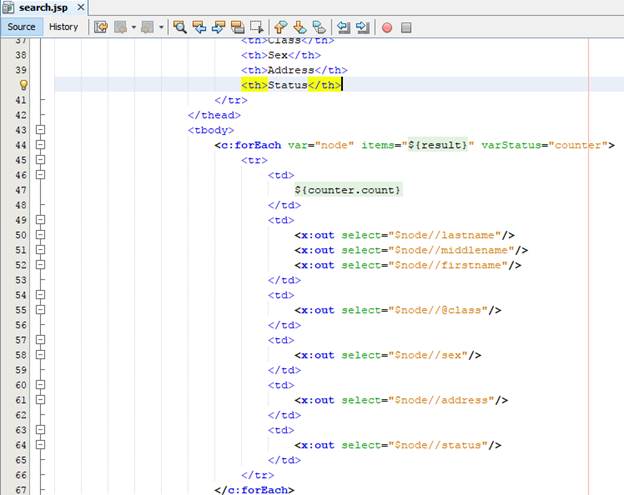Go to the next bookmark
This screenshot has width=624, height=495.
coord(300,27)
